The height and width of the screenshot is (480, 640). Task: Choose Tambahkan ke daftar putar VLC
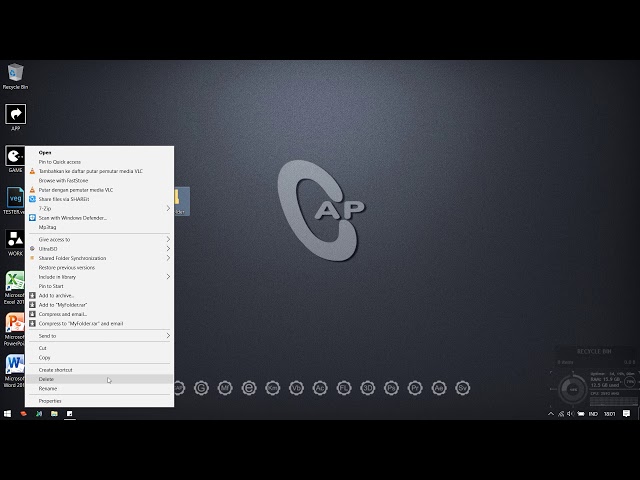pos(100,171)
